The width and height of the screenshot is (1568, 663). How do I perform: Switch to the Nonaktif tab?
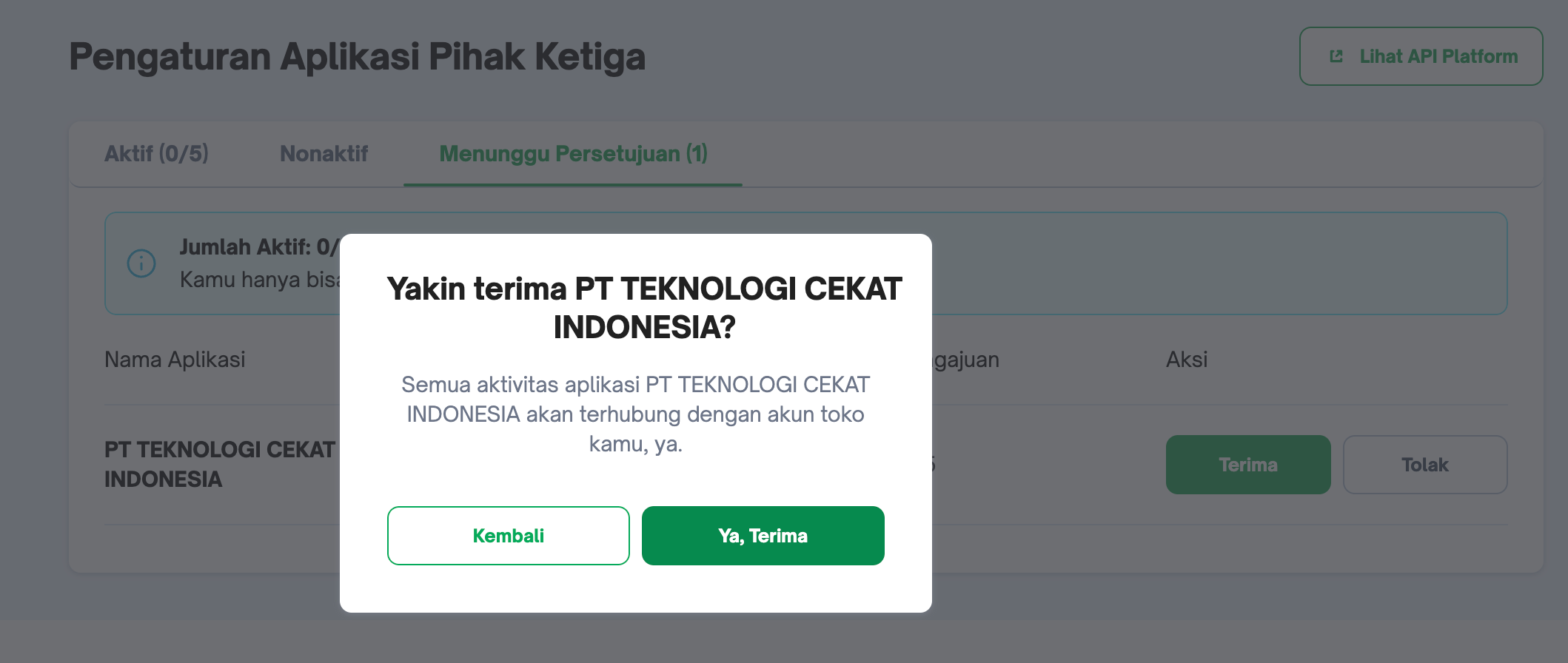pyautogui.click(x=324, y=154)
